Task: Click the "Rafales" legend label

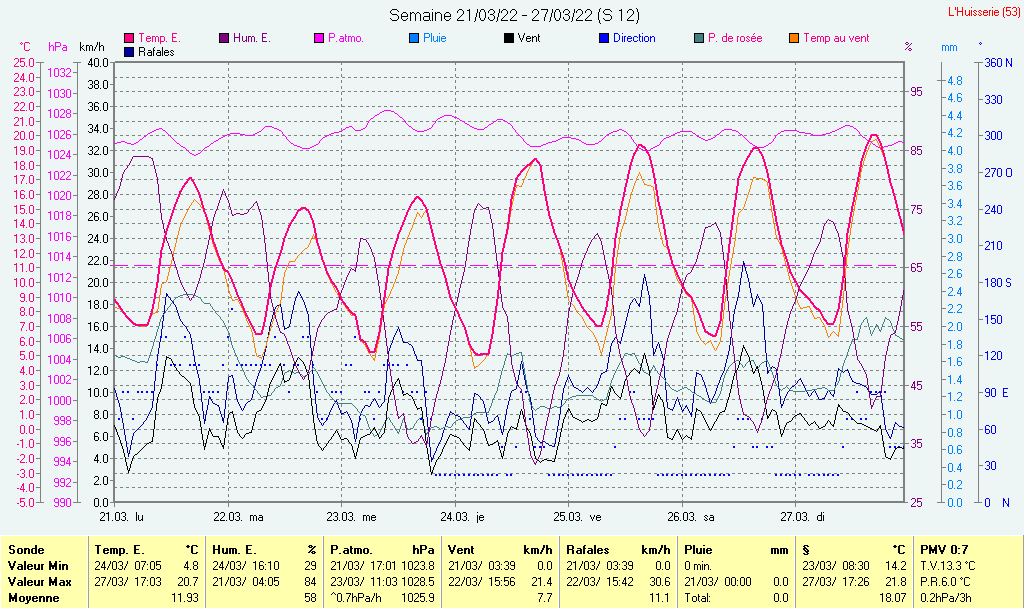Action: click(x=156, y=52)
